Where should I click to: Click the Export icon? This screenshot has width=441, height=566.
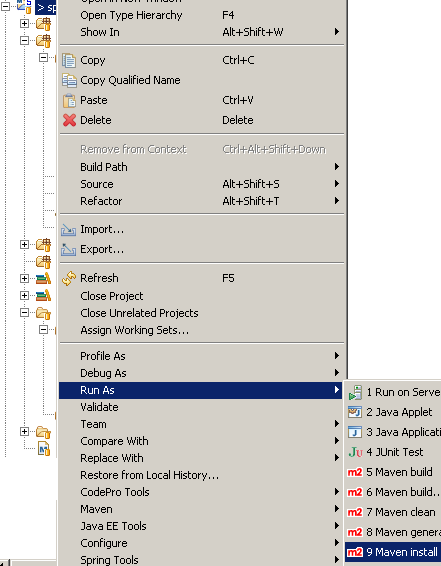tap(69, 249)
